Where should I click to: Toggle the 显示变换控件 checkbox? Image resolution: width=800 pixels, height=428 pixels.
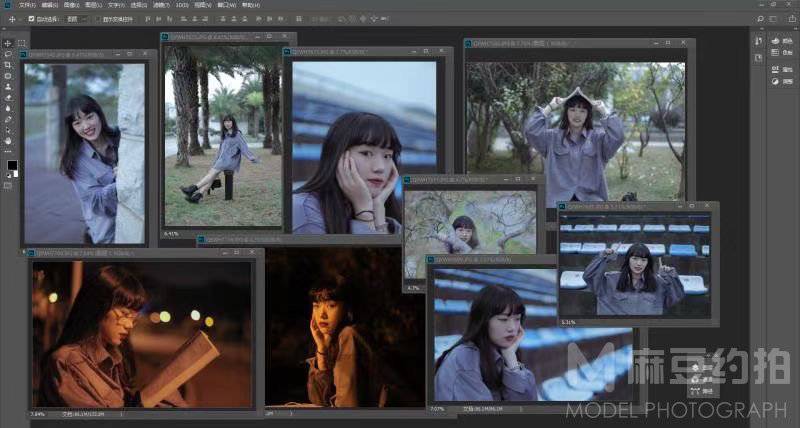[98, 19]
